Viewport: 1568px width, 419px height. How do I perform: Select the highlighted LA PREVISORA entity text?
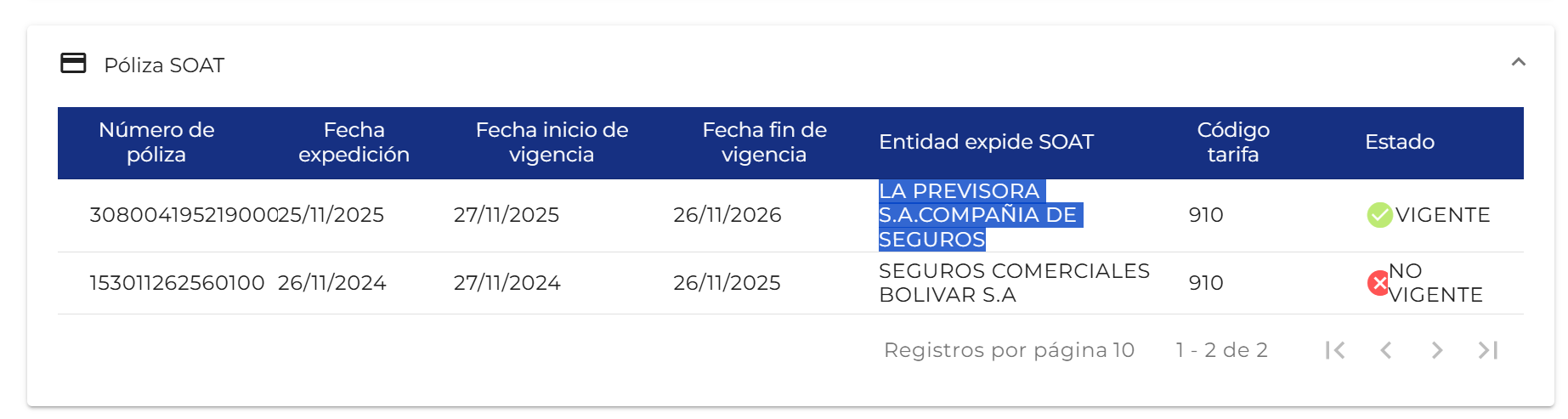(x=977, y=215)
